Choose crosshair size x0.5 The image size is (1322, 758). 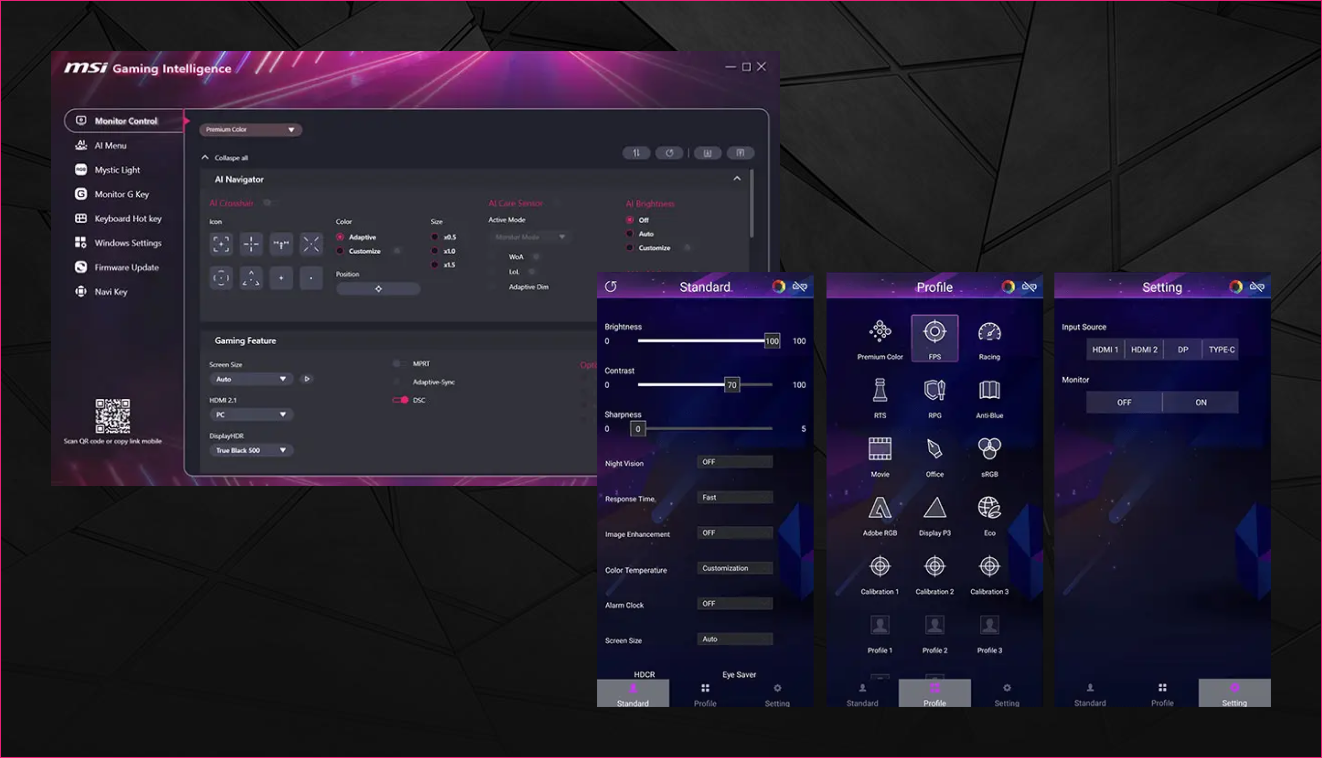click(435, 237)
